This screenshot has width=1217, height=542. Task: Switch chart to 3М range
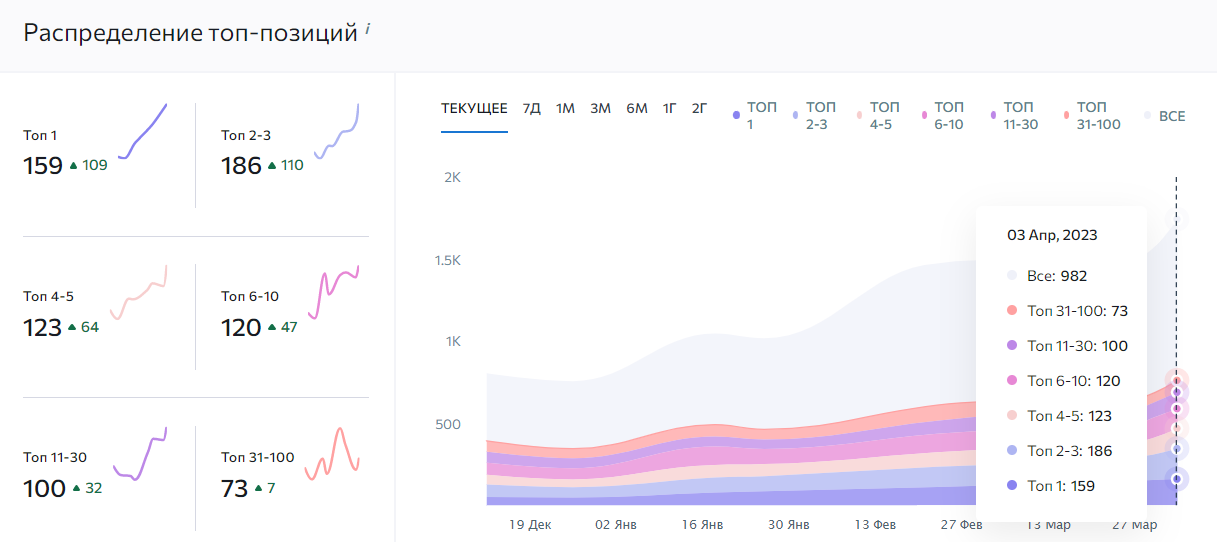pyautogui.click(x=600, y=108)
